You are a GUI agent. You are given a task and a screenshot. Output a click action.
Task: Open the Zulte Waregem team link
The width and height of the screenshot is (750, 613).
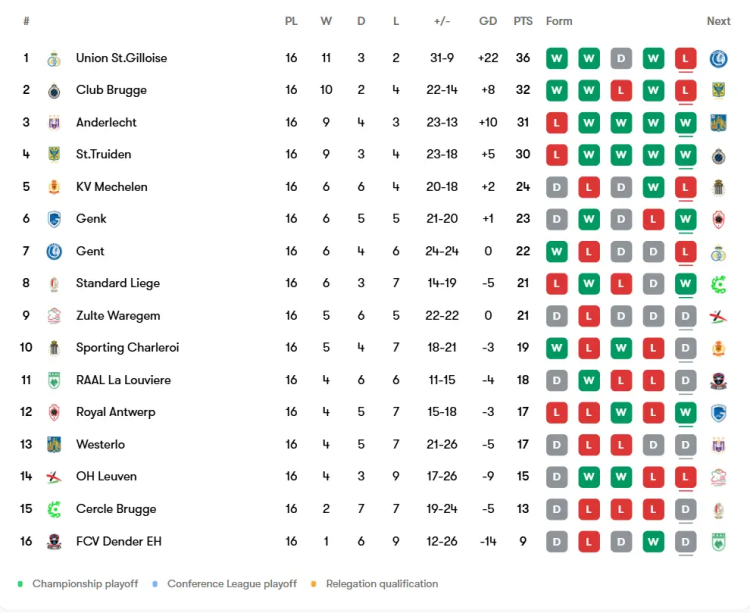click(118, 316)
